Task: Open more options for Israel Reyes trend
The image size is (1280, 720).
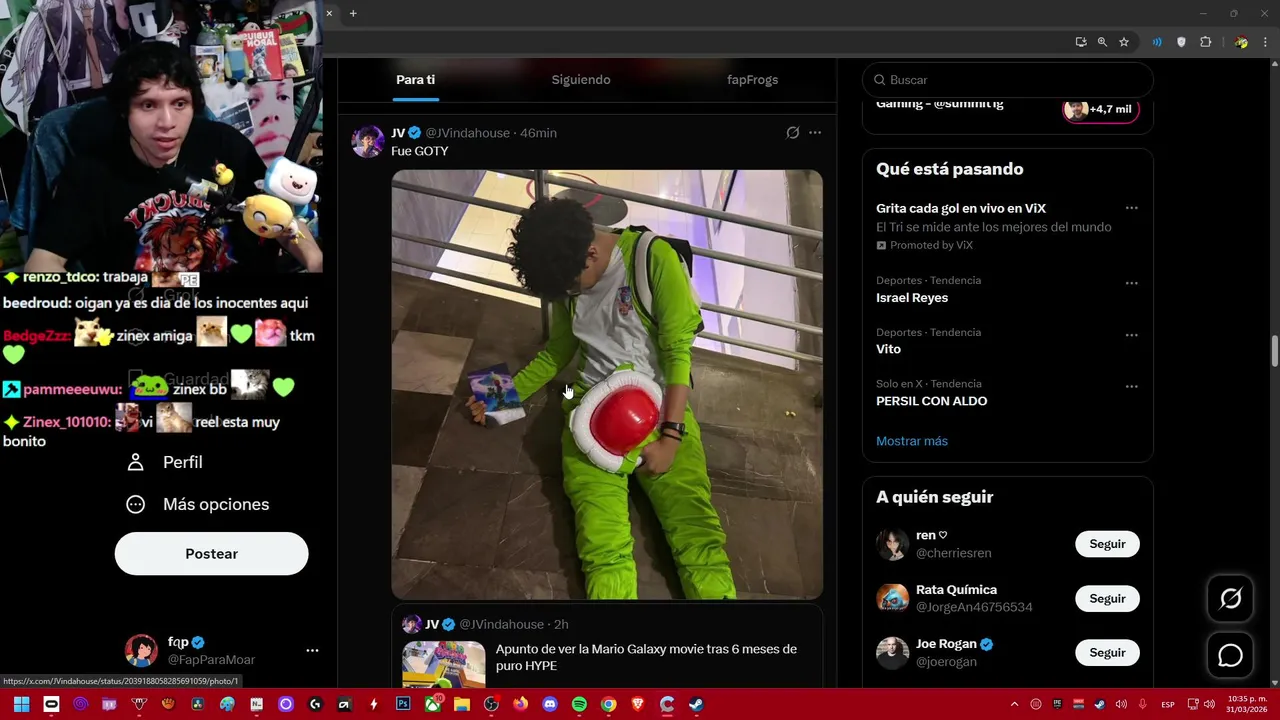Action: tap(1131, 283)
